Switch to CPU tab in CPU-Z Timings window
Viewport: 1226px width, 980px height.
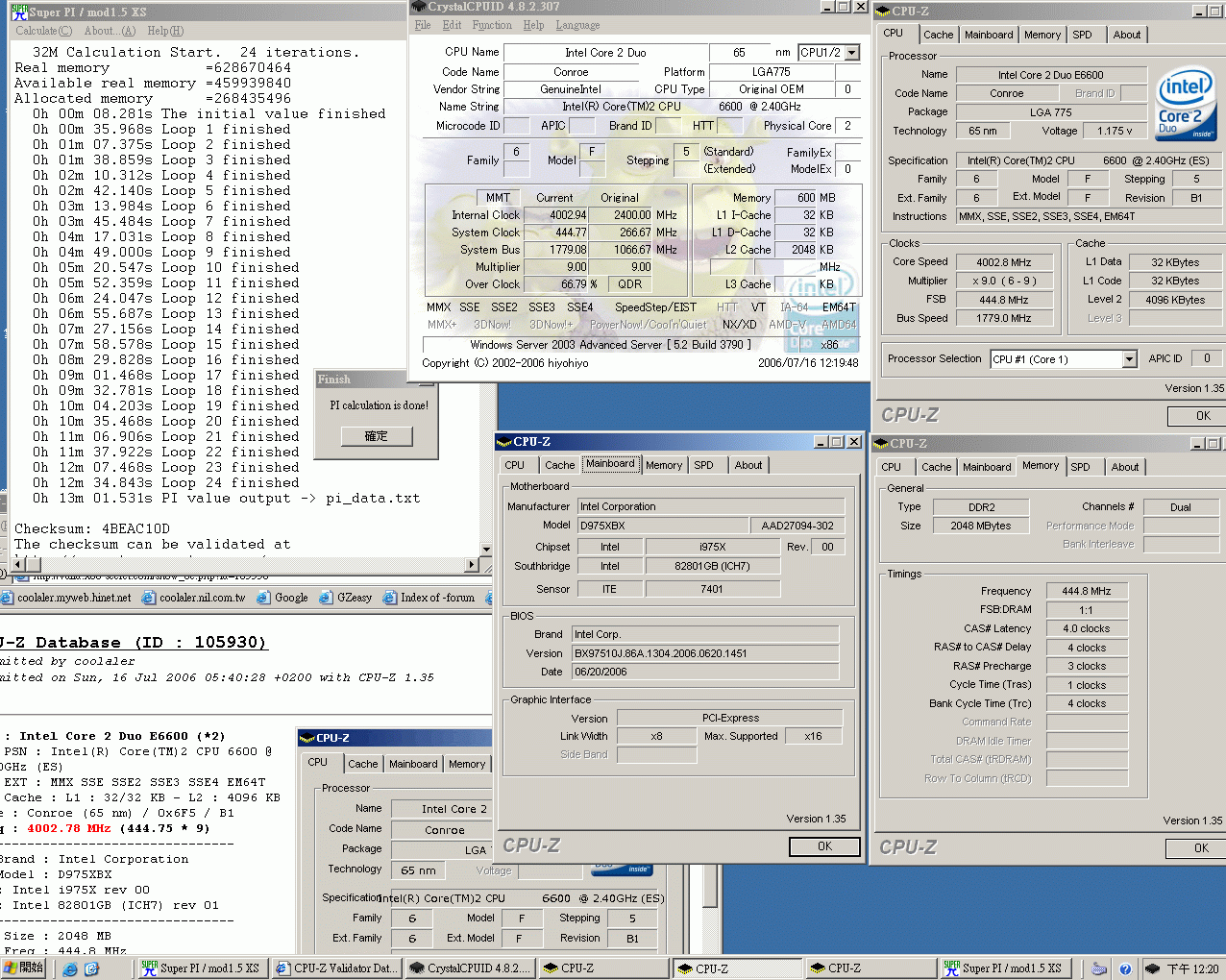click(892, 467)
